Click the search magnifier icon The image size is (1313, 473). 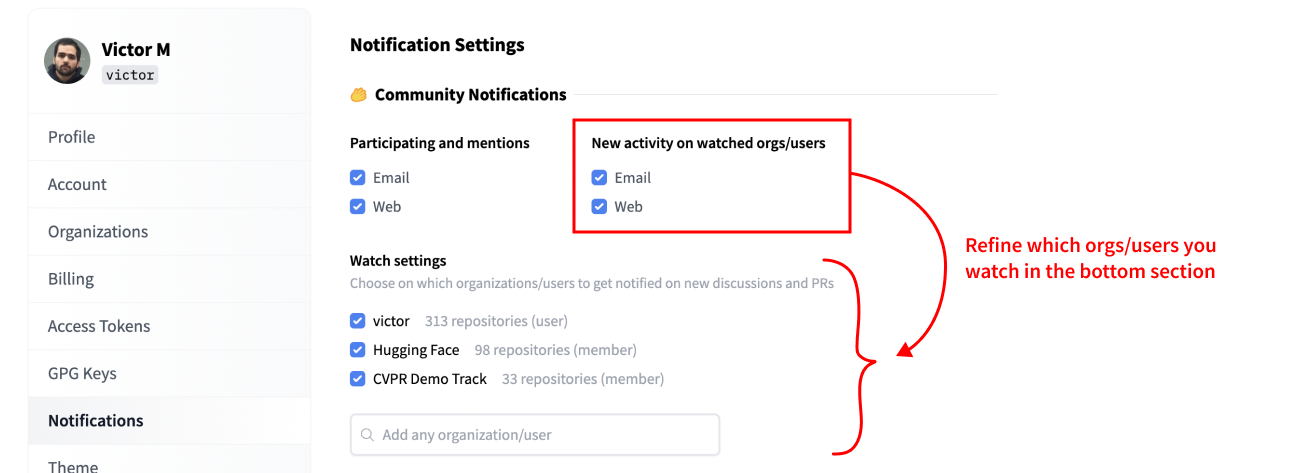(x=367, y=435)
